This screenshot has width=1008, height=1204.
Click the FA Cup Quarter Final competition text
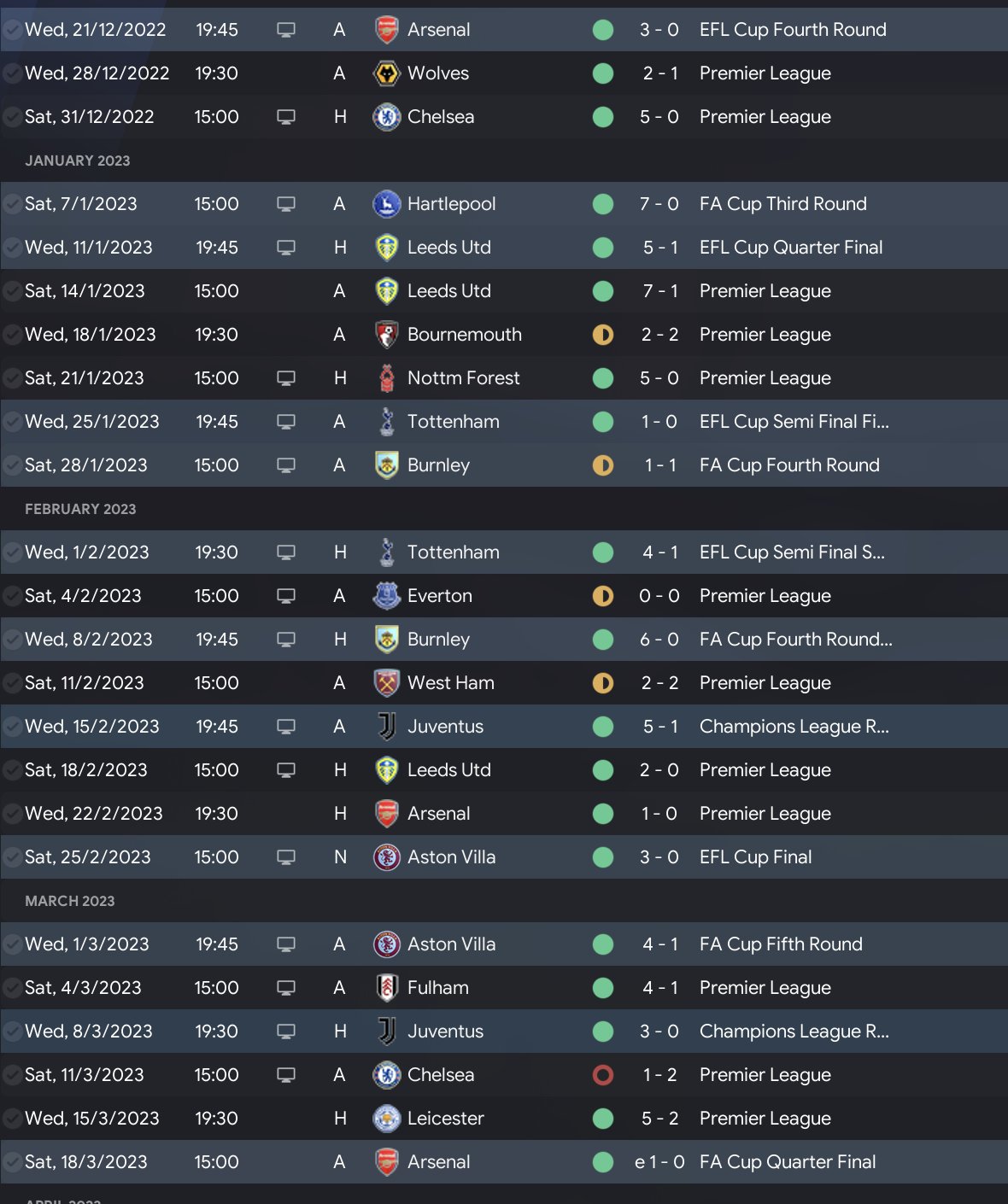click(x=788, y=1162)
